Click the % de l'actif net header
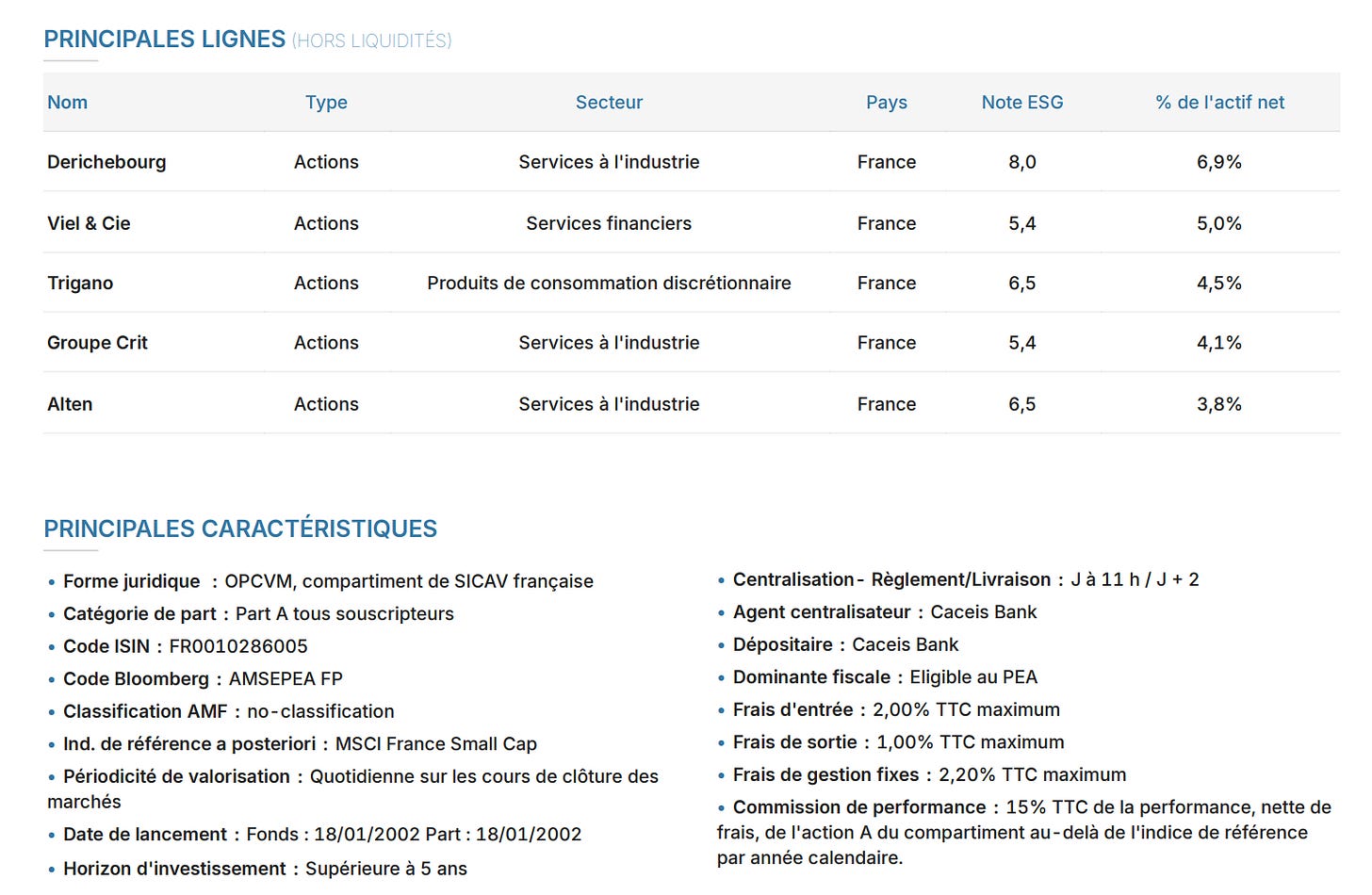The width and height of the screenshot is (1372, 895). 1219,103
